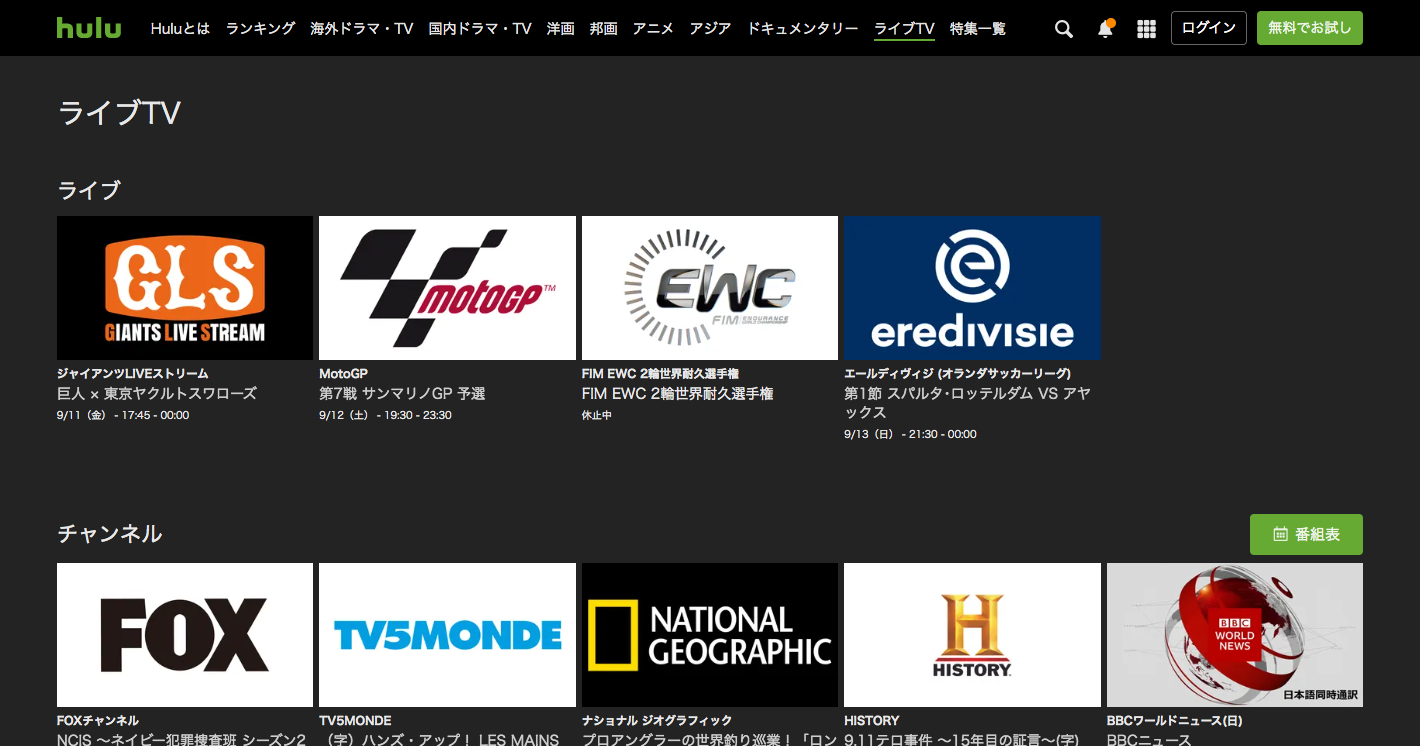Click the 休止中 status text
The width and height of the screenshot is (1420, 746).
point(597,415)
